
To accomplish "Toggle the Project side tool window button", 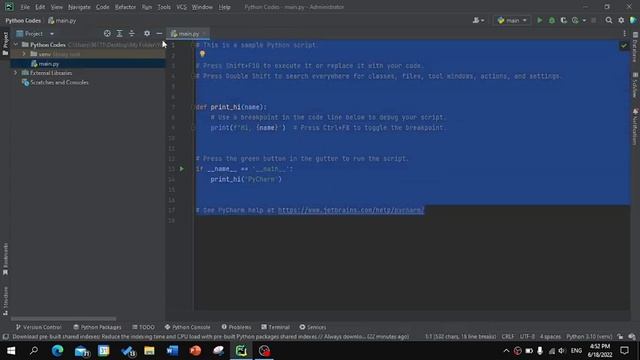I will (x=5, y=43).
